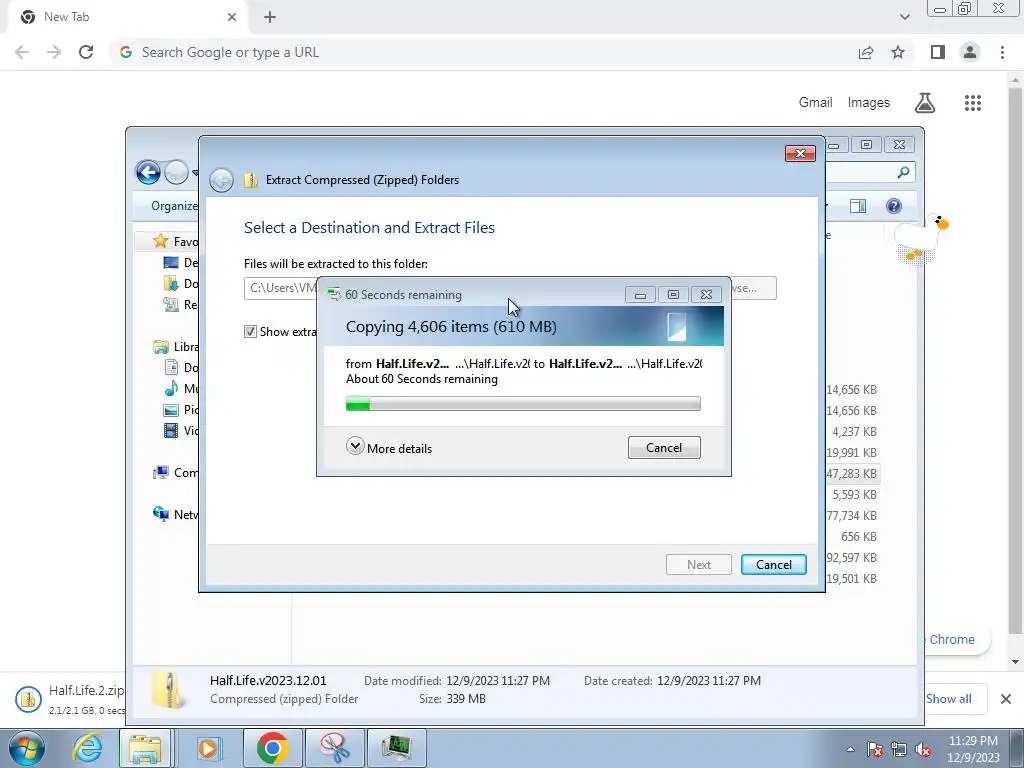This screenshot has height=768, width=1024.
Task: Select Network in Explorer sidebar
Action: [x=175, y=515]
